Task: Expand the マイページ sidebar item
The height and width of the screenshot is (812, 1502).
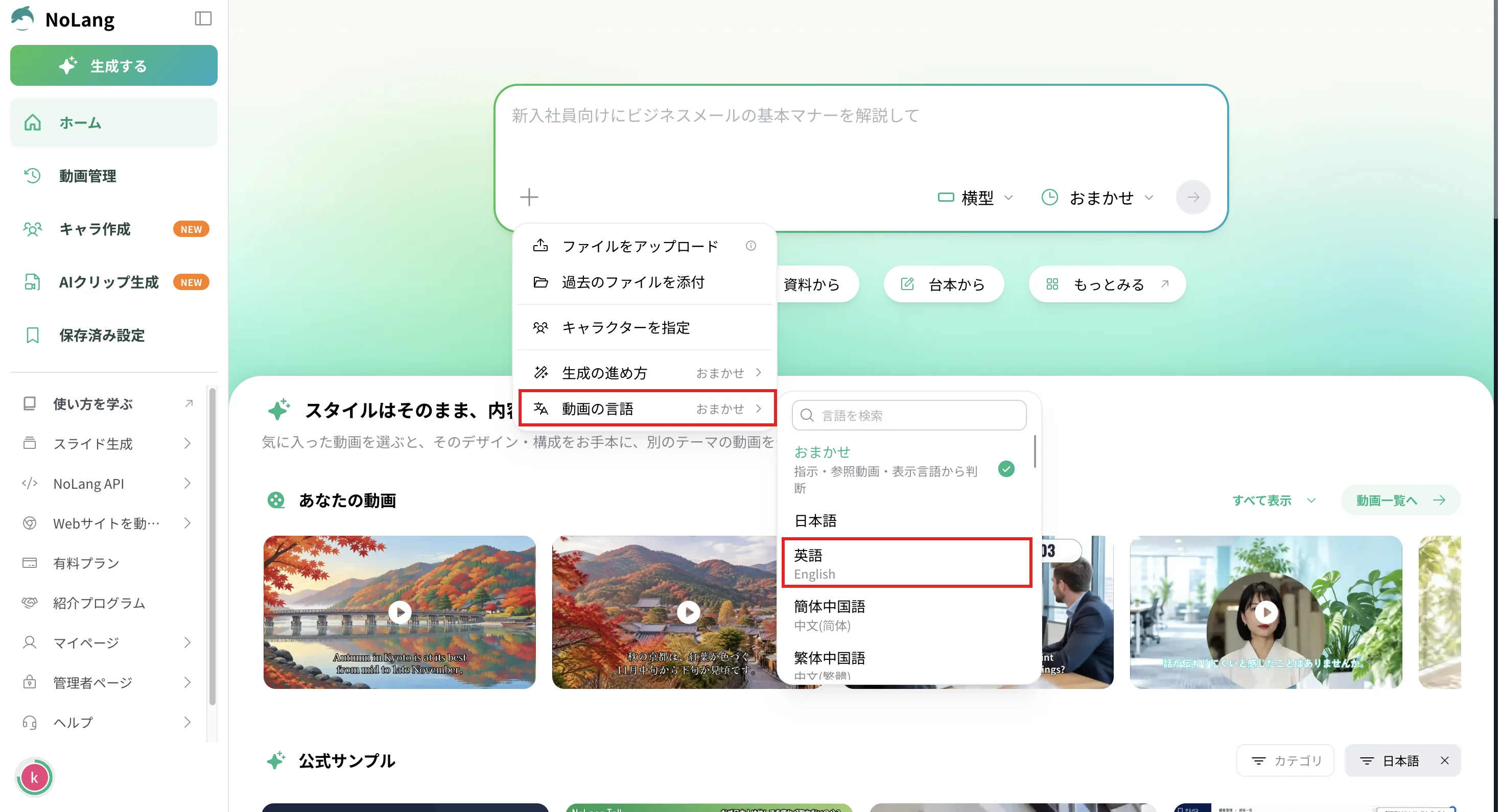Action: [x=188, y=643]
